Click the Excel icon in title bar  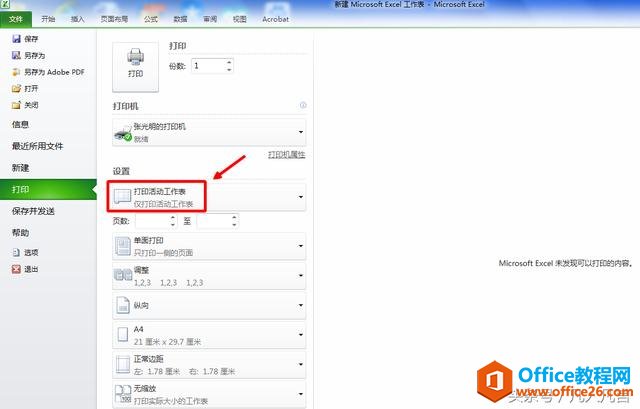[6, 5]
